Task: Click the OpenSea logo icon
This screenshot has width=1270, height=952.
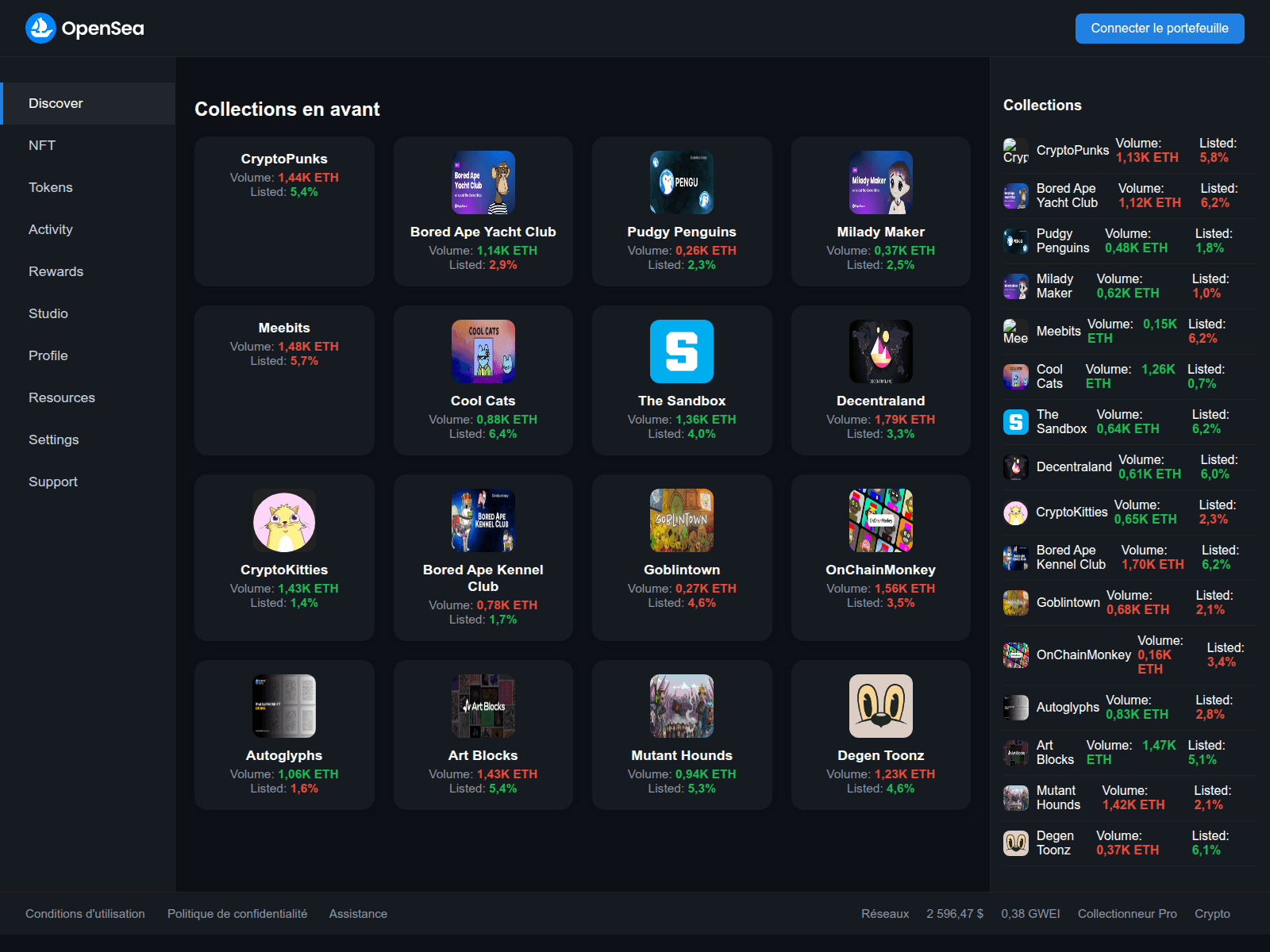Action: [40, 29]
